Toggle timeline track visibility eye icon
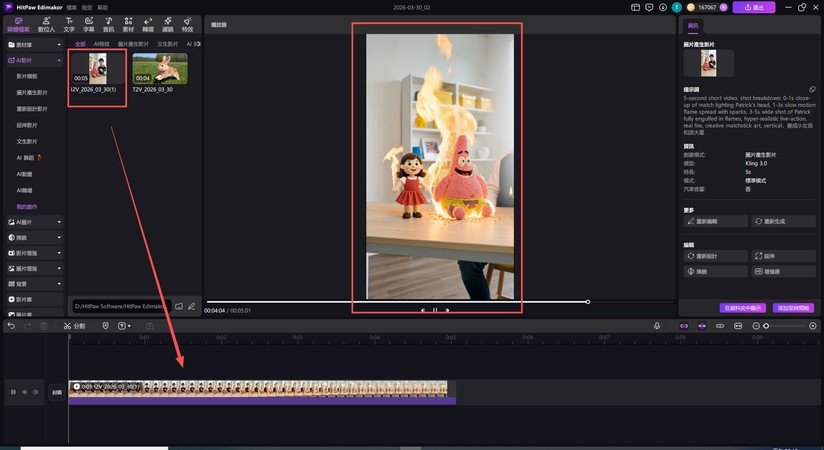824x450 pixels. pos(24,392)
